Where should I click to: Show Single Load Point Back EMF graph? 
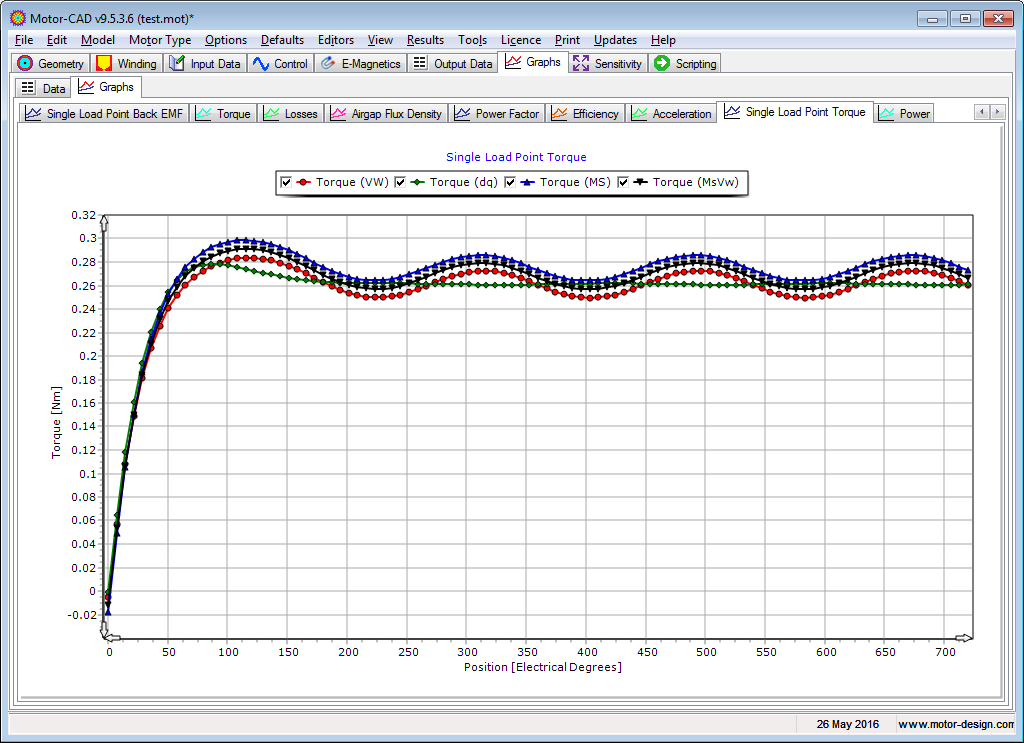click(x=104, y=114)
